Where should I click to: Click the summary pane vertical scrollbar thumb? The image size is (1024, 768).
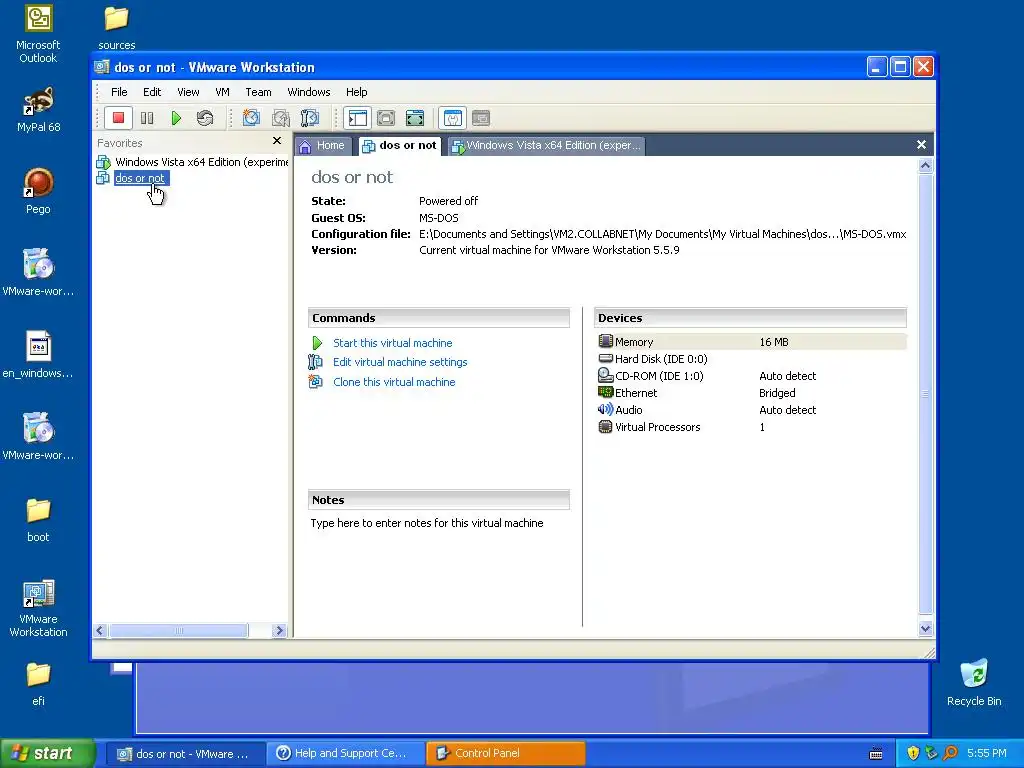925,394
